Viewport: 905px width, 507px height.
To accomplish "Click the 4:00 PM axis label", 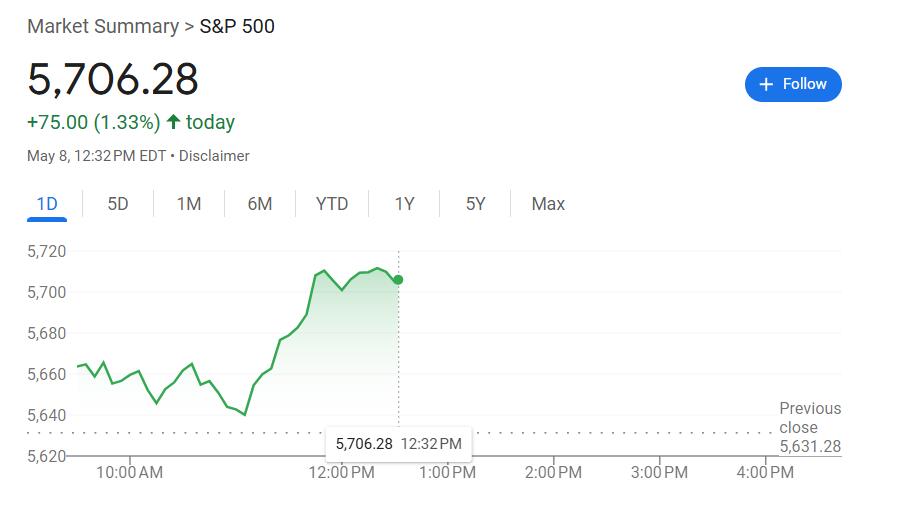I will tap(765, 472).
